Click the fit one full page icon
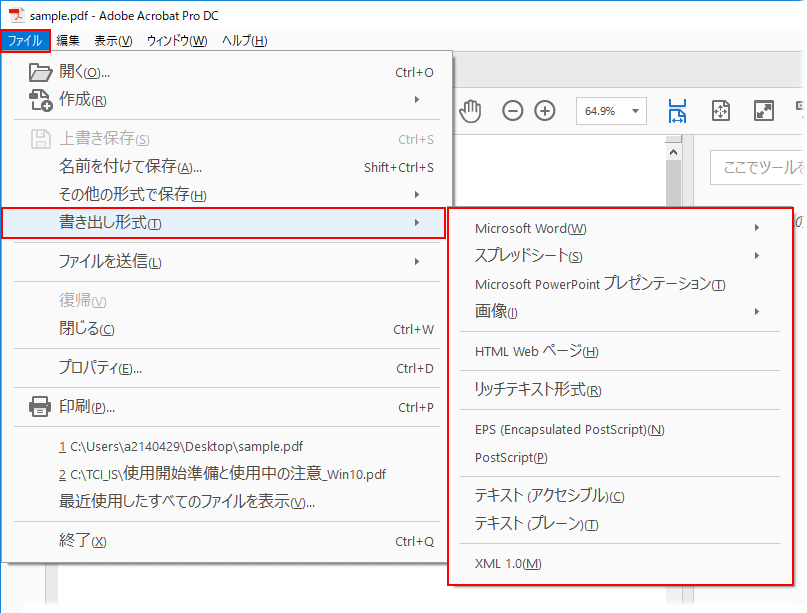Image resolution: width=807 pixels, height=613 pixels. pyautogui.click(x=721, y=111)
